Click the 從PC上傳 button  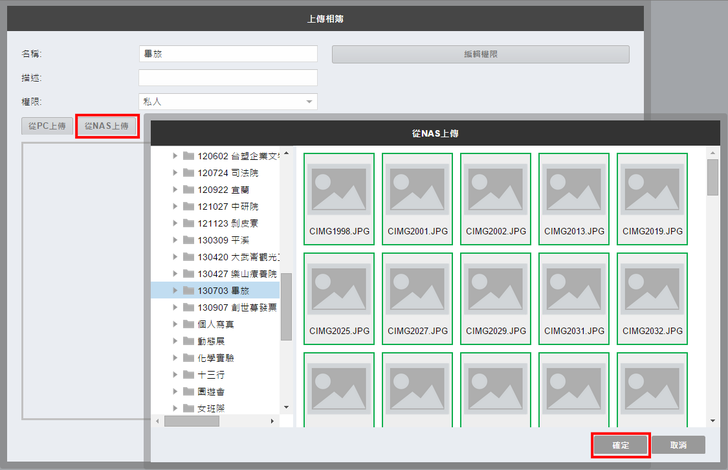click(x=47, y=126)
